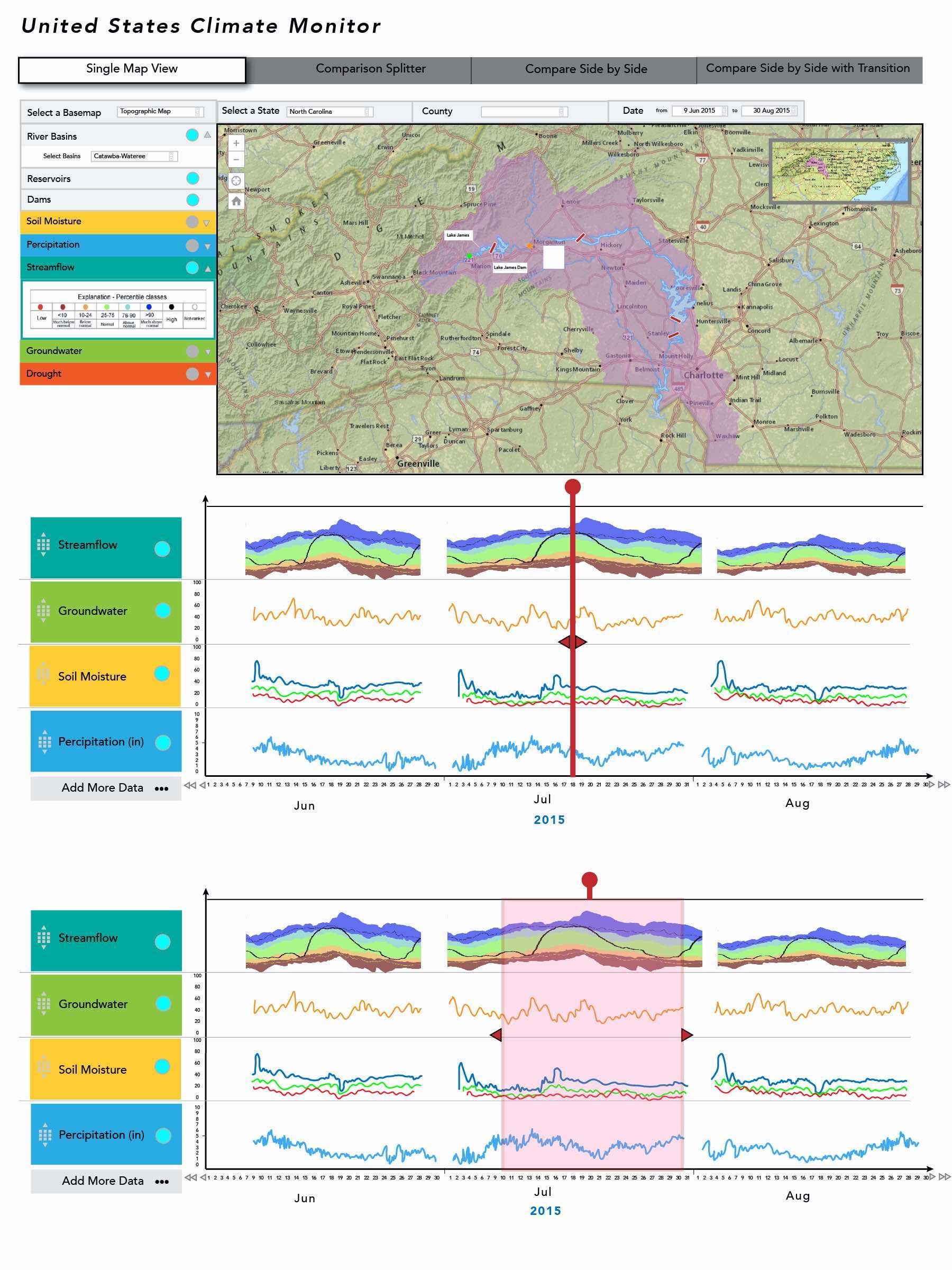Skip back with lower chart double-left arrow
Screen dimensions: 952x1270
pos(190,1177)
